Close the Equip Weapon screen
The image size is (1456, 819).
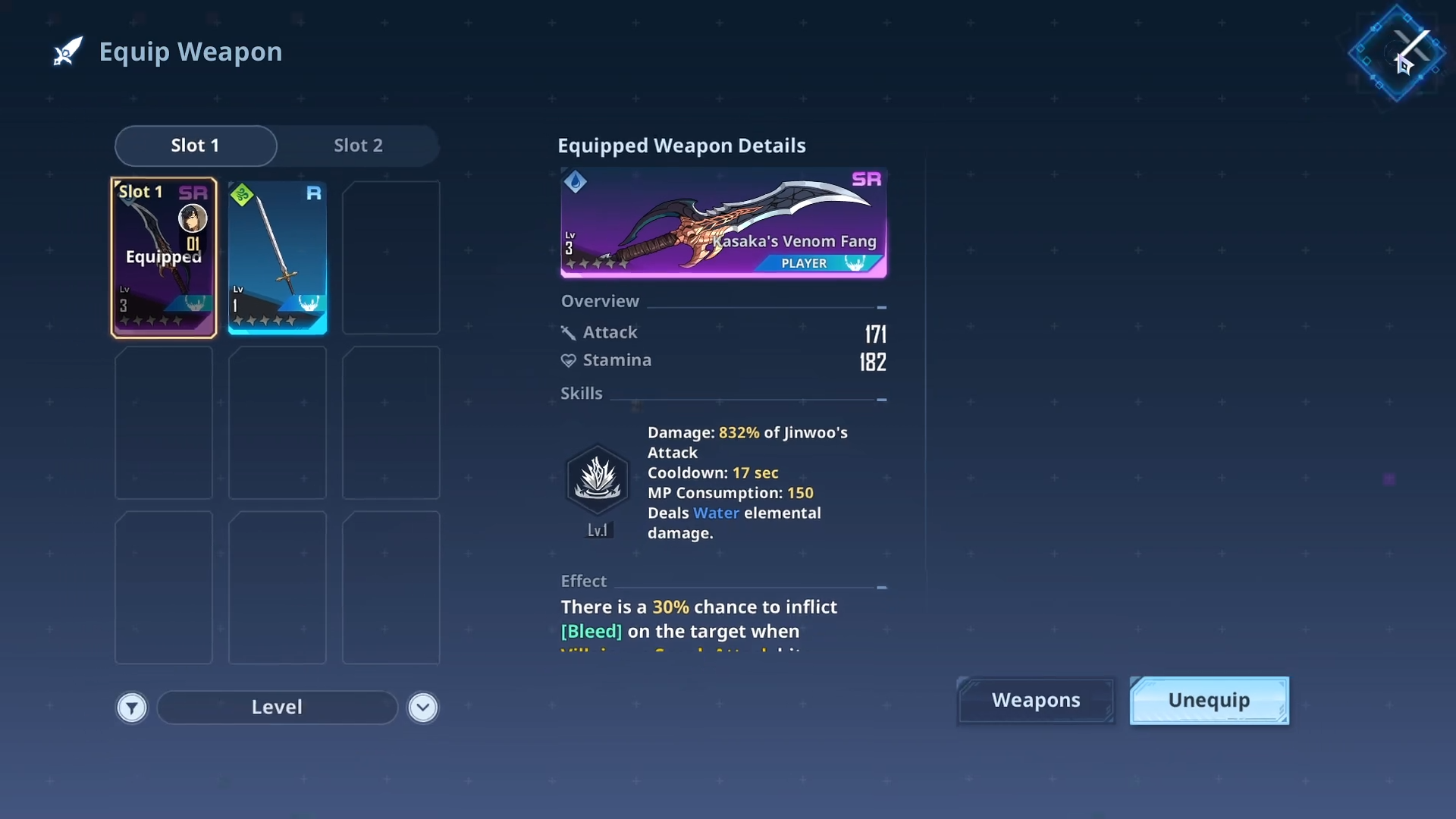[1397, 53]
